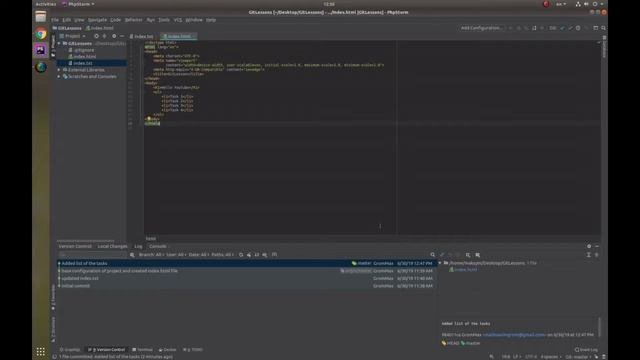This screenshot has height=360, width=640.
Task: Collapse the changed files folder node
Action: [x=440, y=263]
